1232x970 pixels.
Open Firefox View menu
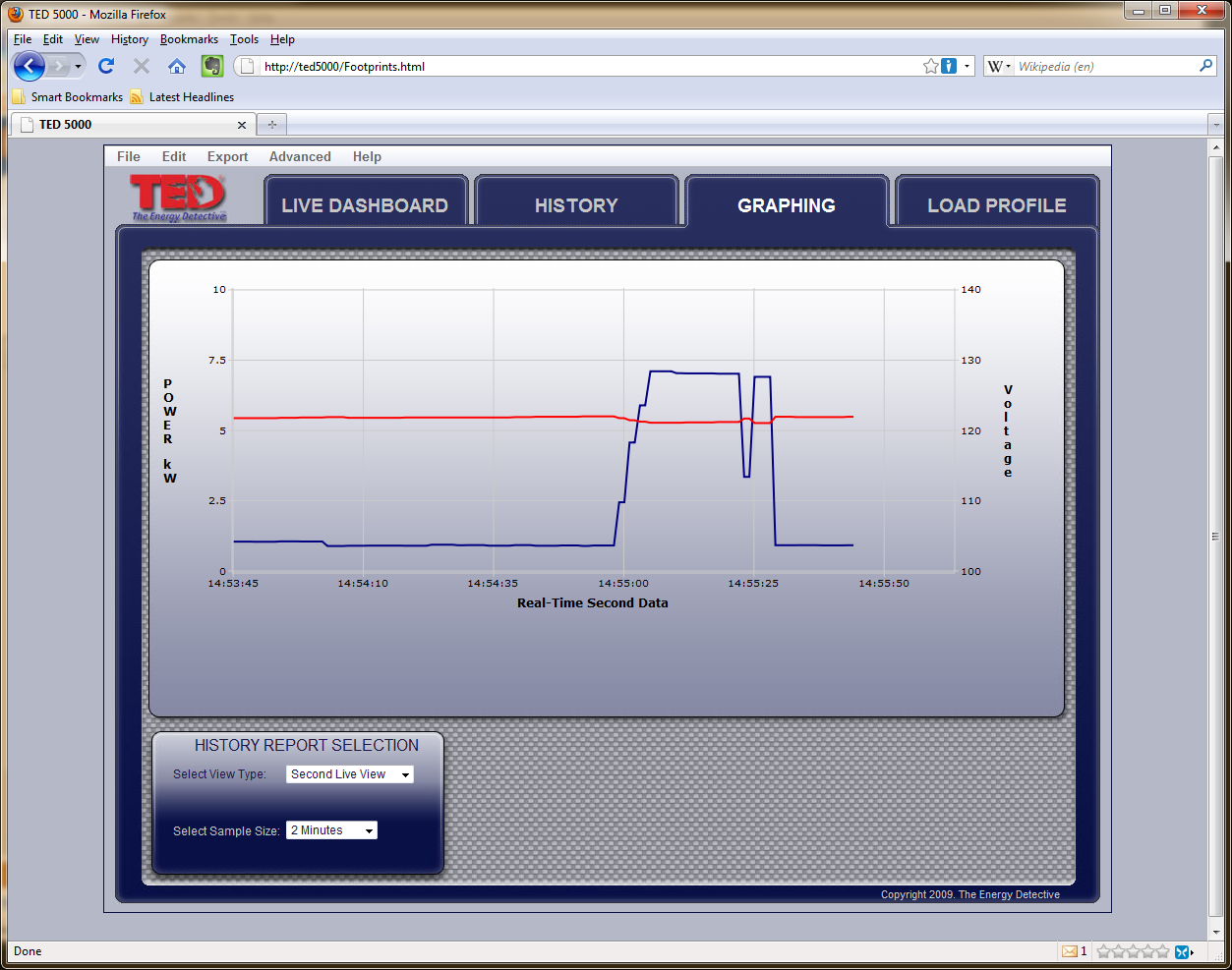click(87, 39)
